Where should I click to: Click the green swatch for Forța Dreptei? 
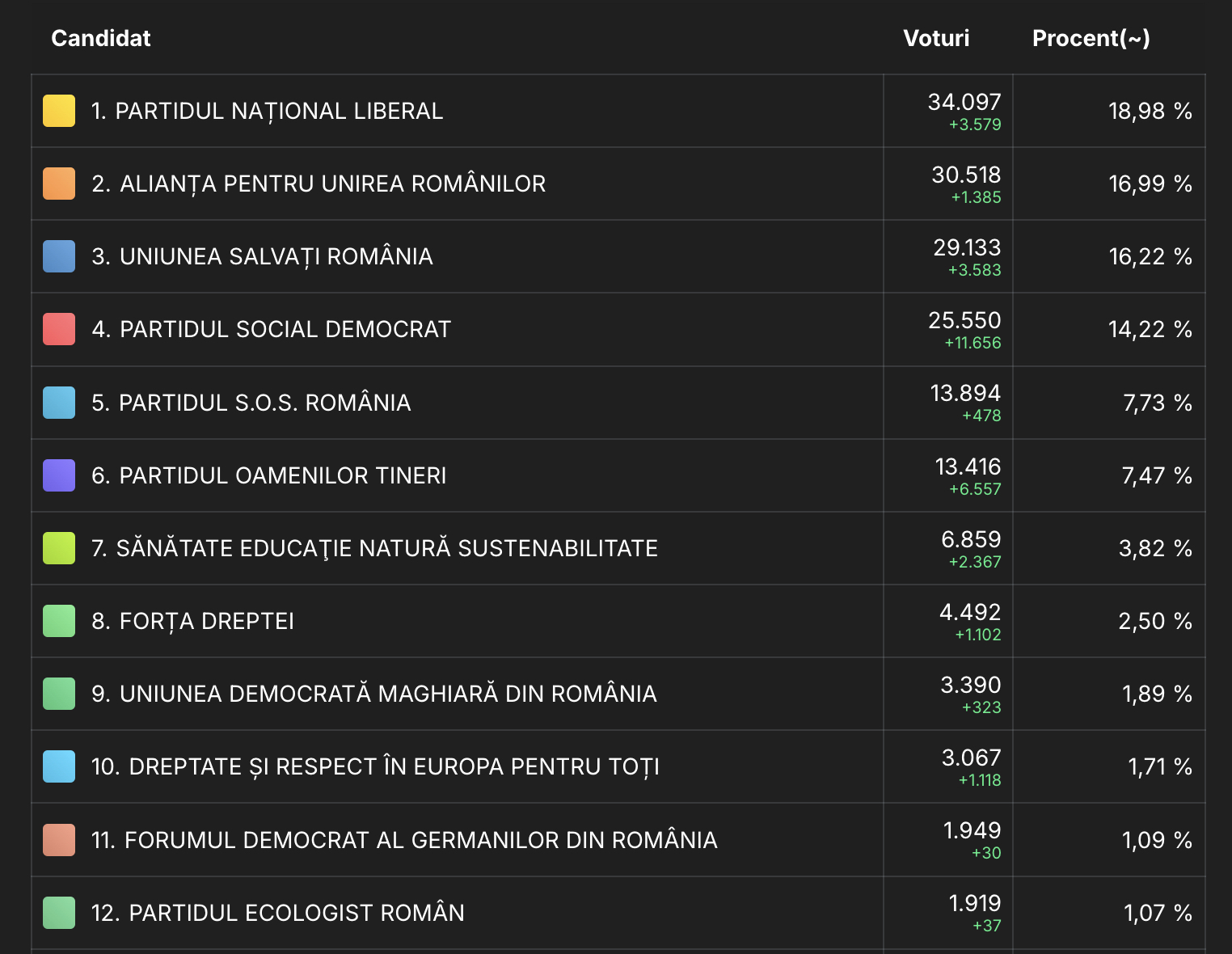pos(59,621)
